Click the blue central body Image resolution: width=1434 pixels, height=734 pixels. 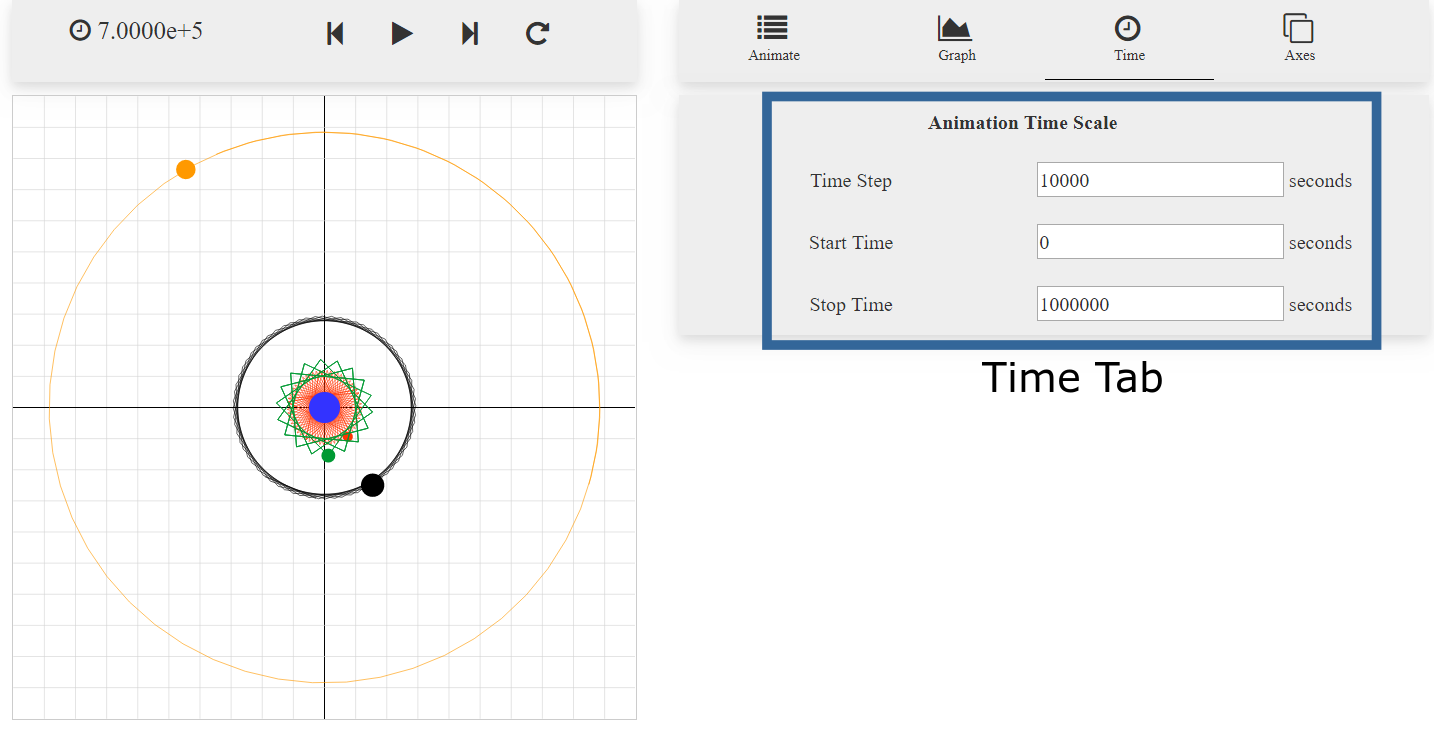pyautogui.click(x=324, y=407)
